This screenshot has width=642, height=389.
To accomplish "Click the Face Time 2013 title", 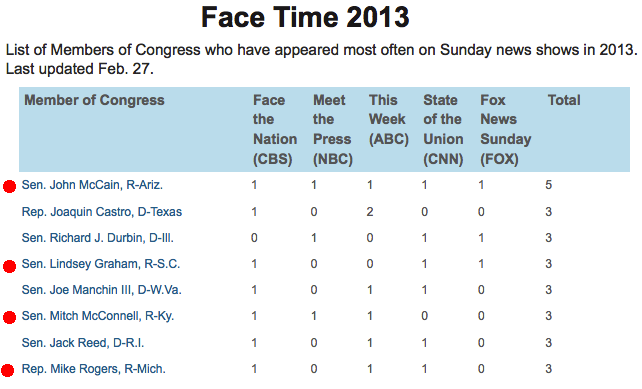I will (305, 17).
